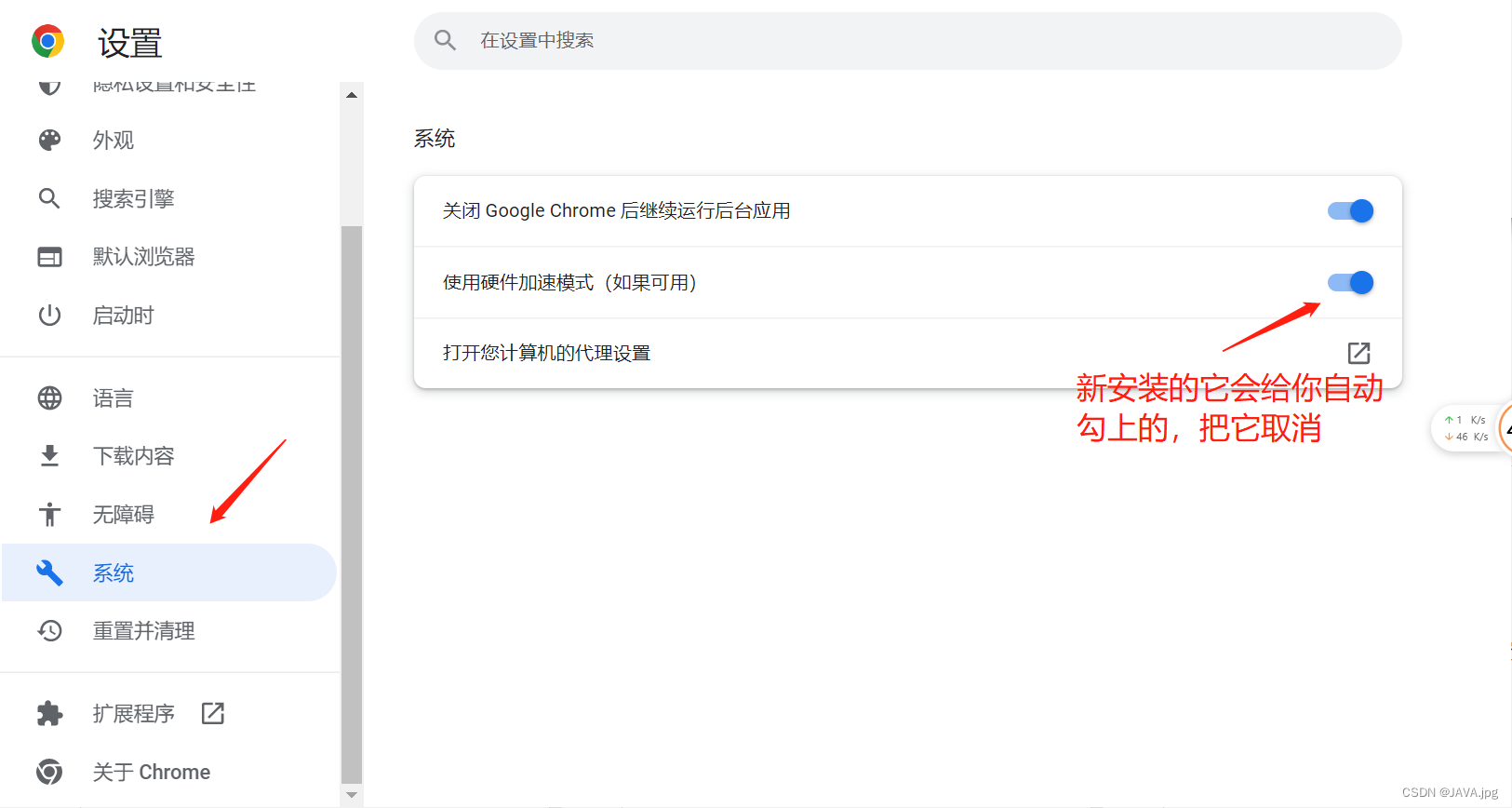Click the sidebar scrollbar down arrow
The width and height of the screenshot is (1512, 808).
352,795
